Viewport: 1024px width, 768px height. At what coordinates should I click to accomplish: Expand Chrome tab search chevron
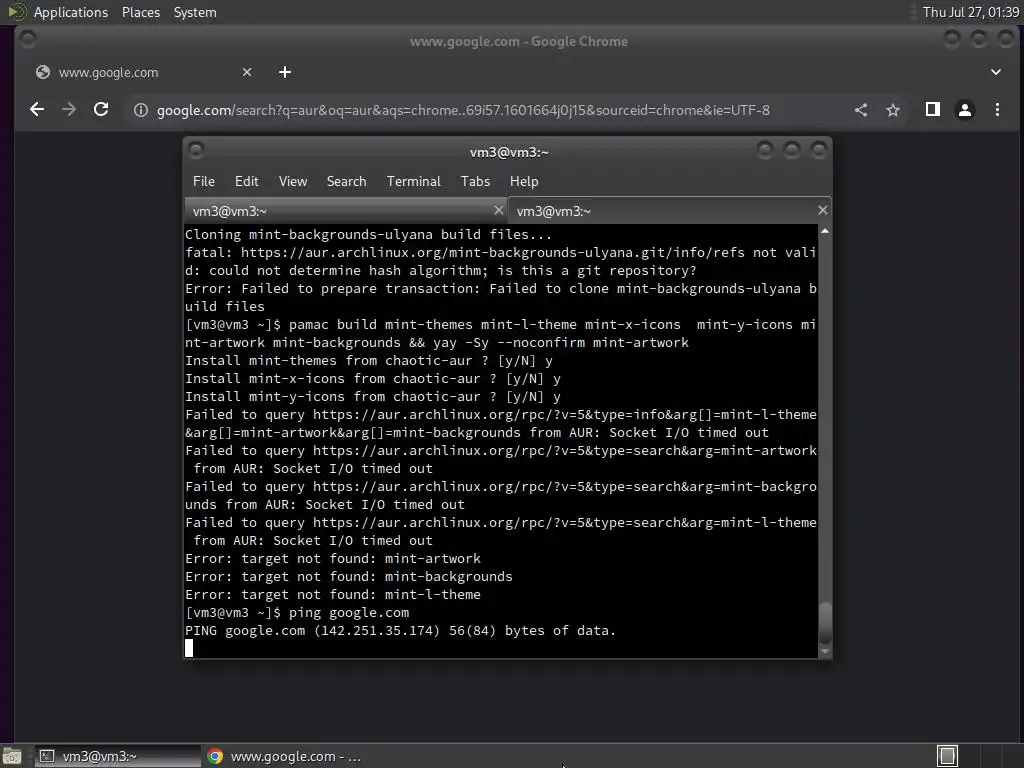coord(995,72)
